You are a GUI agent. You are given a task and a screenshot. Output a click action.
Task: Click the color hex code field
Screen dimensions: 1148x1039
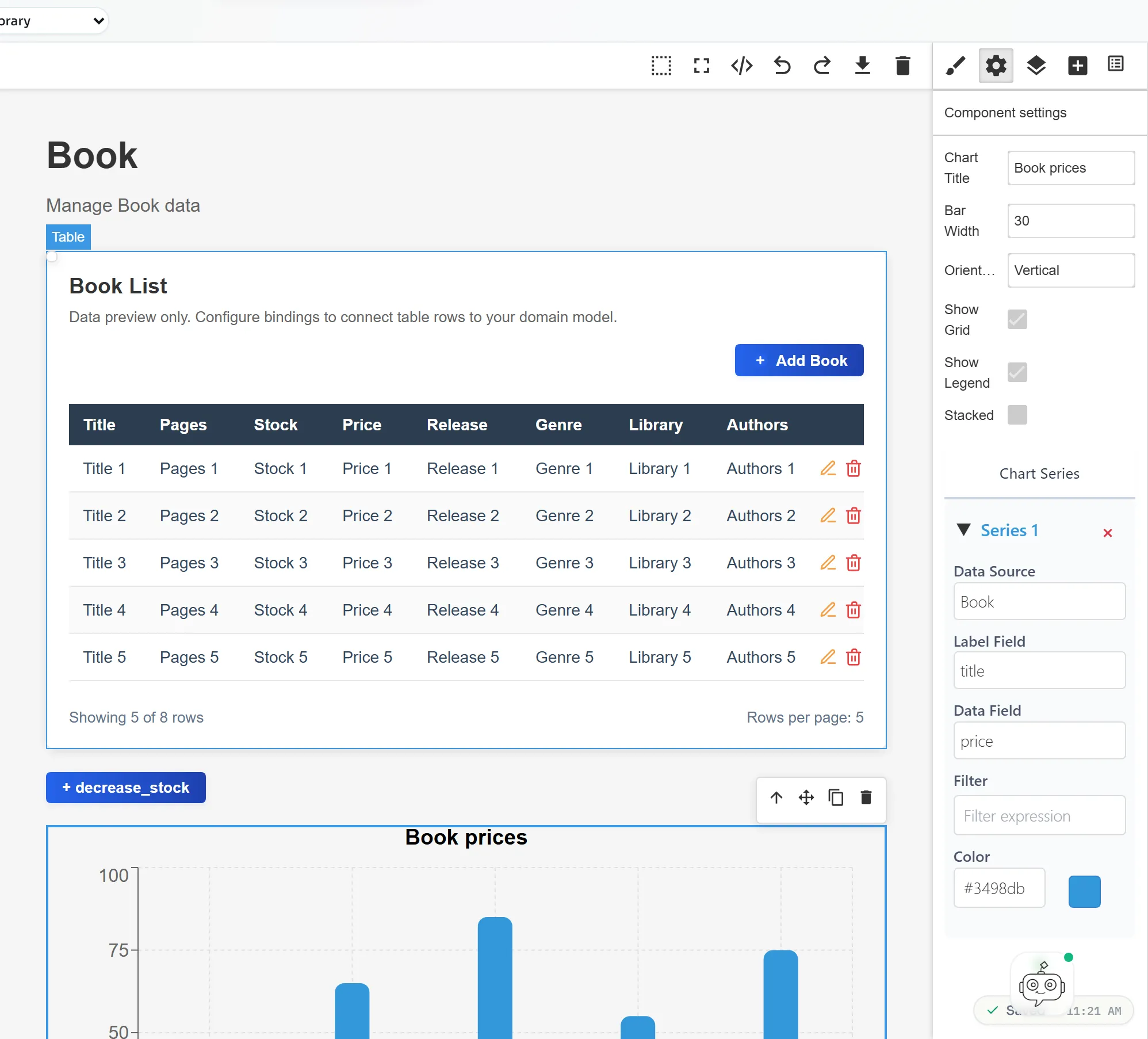click(x=999, y=888)
